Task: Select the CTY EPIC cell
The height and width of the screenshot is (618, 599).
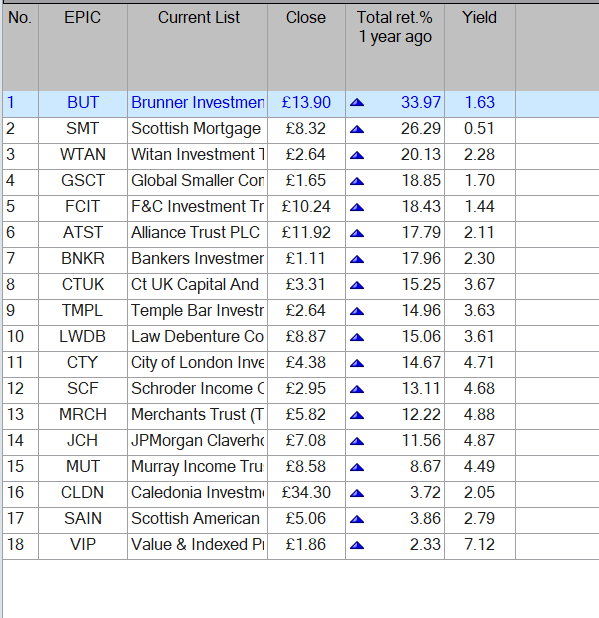Action: coord(83,363)
